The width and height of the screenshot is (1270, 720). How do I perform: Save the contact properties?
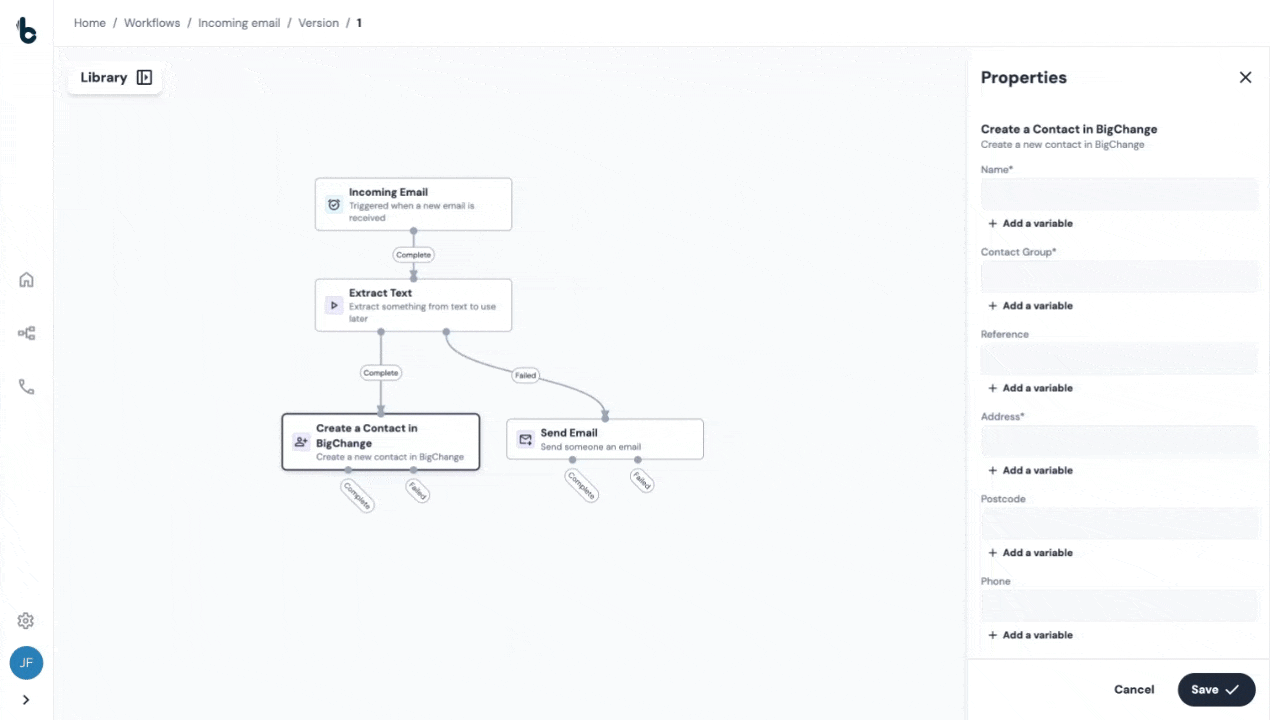pyautogui.click(x=1215, y=690)
